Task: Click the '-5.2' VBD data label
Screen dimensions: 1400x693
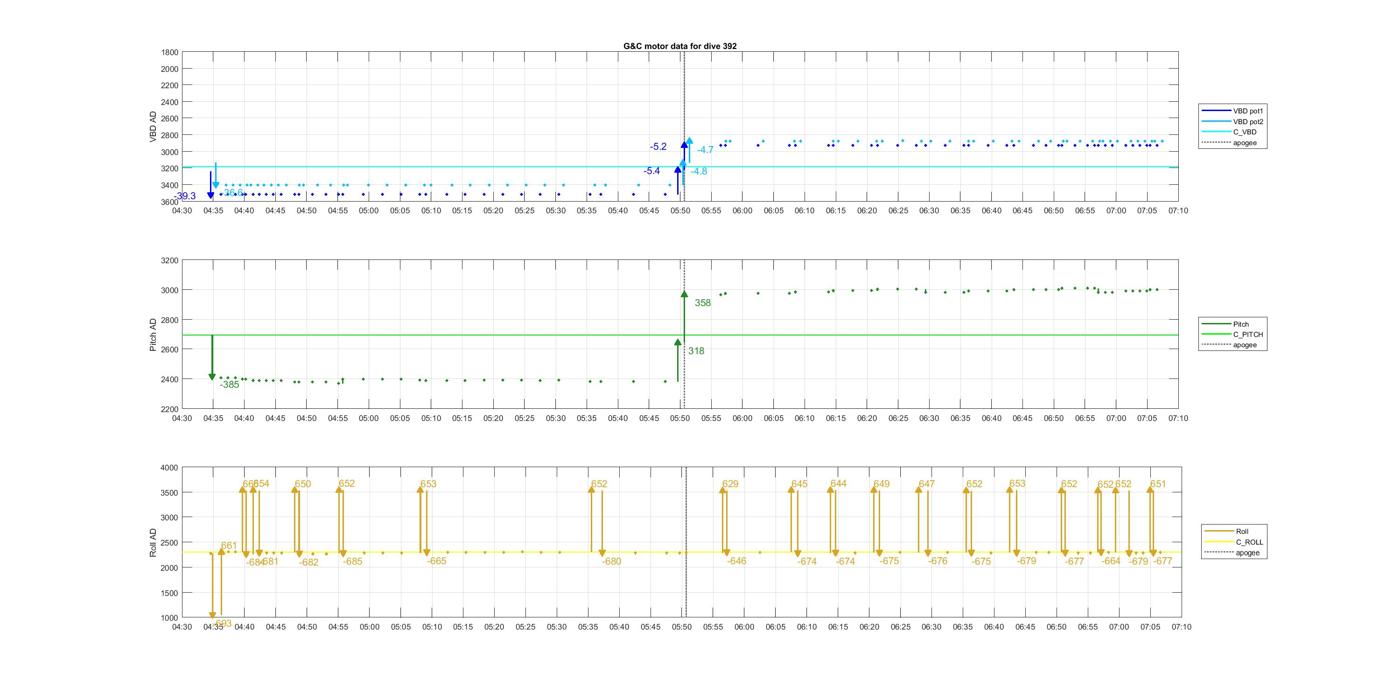Action: click(658, 147)
